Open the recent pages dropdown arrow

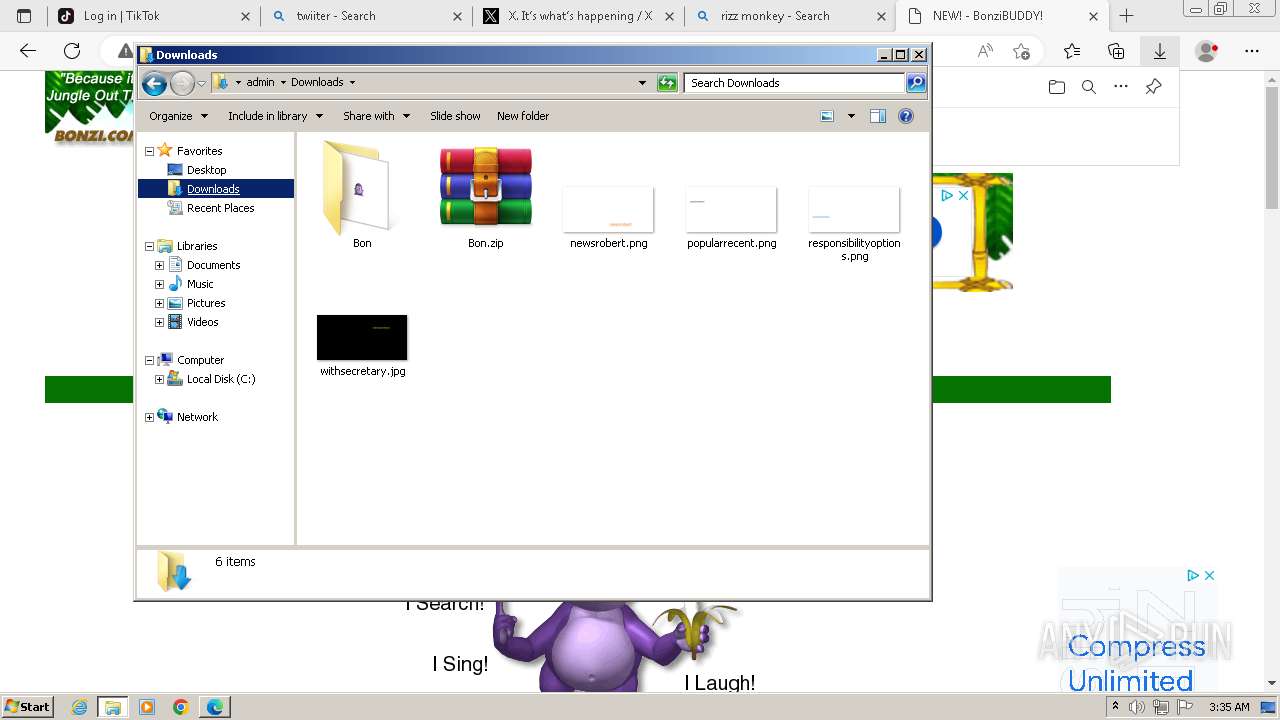[x=201, y=83]
